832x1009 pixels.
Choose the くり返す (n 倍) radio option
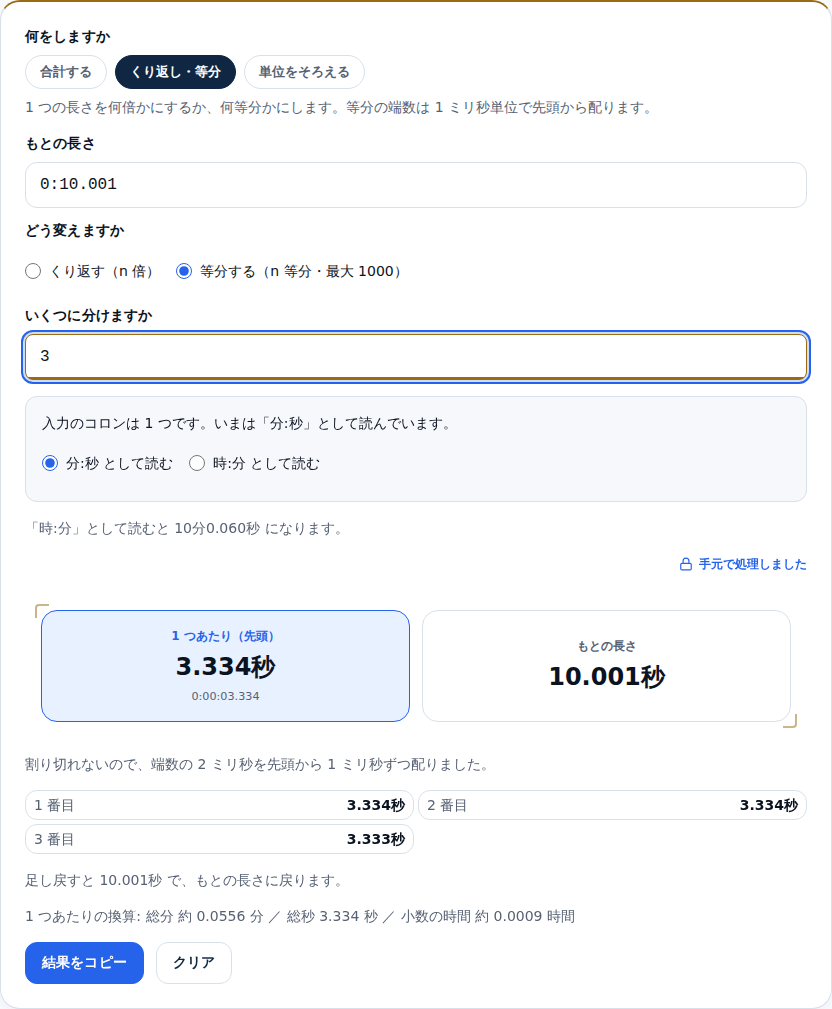point(33,272)
